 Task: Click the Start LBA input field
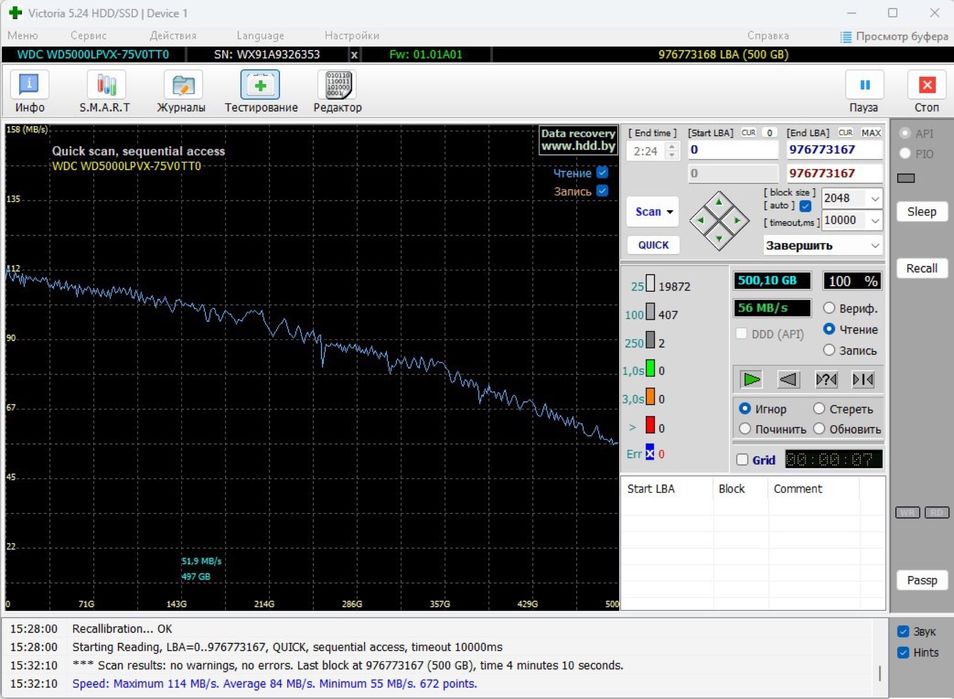pos(732,150)
